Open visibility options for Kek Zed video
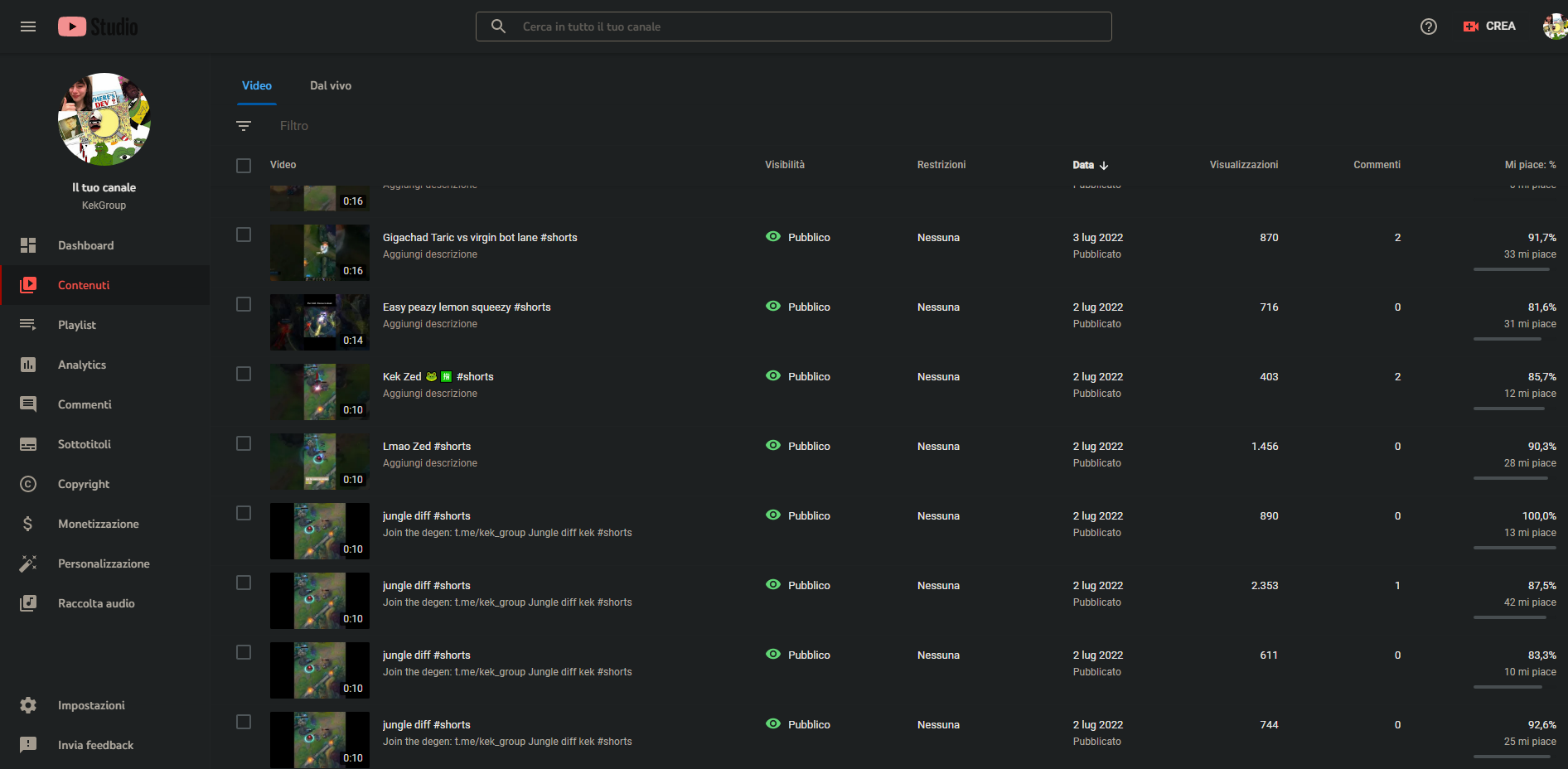 [x=798, y=376]
